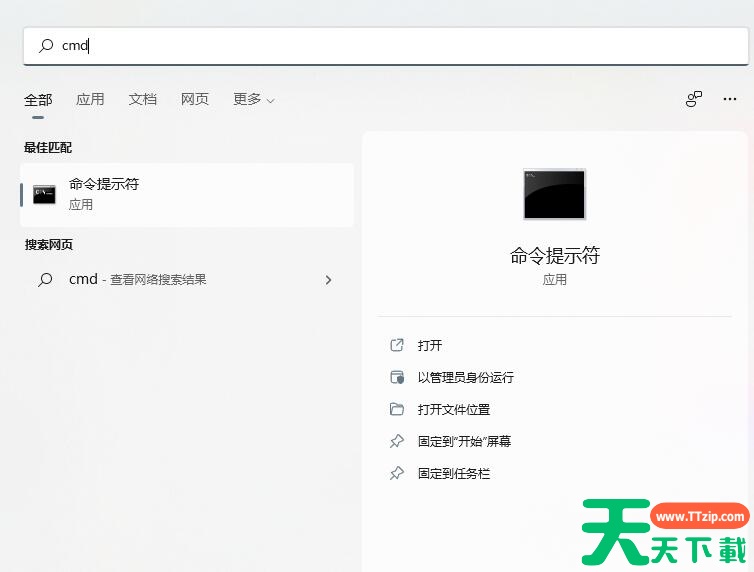Click the large Command Prompt preview thumbnail
The width and height of the screenshot is (754, 572).
[554, 194]
